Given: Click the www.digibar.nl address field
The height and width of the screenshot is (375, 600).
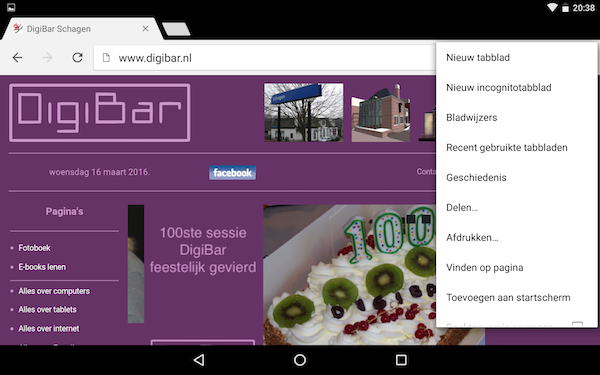Looking at the screenshot, I should click(264, 58).
